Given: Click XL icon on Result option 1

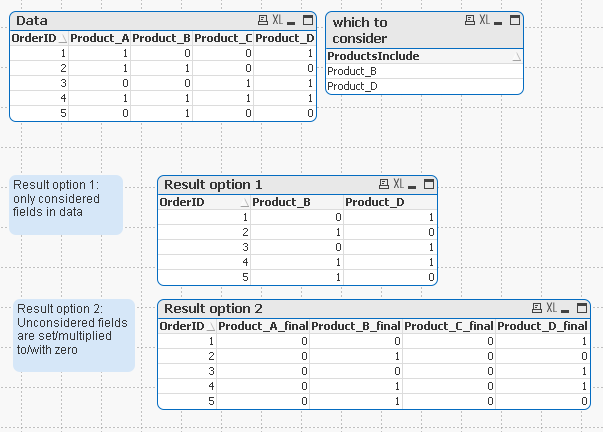Looking at the screenshot, I should click(x=397, y=185).
